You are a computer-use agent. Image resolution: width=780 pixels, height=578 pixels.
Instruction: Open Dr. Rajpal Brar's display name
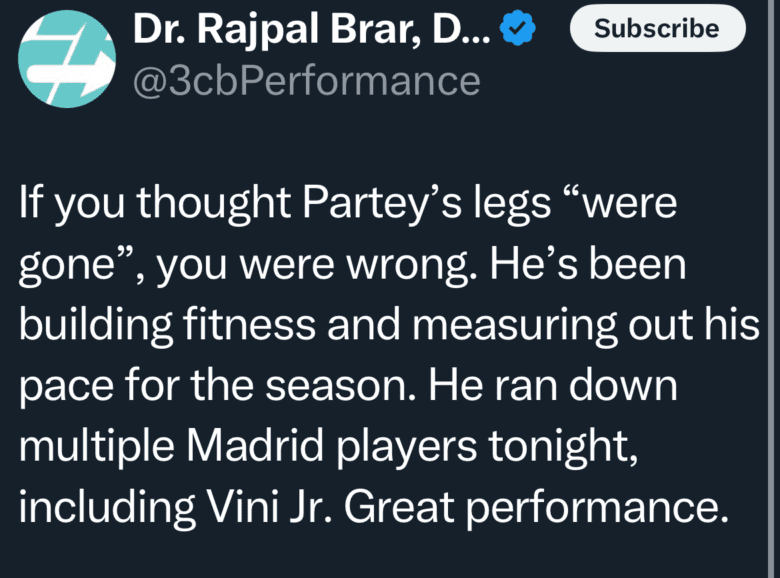tap(290, 32)
